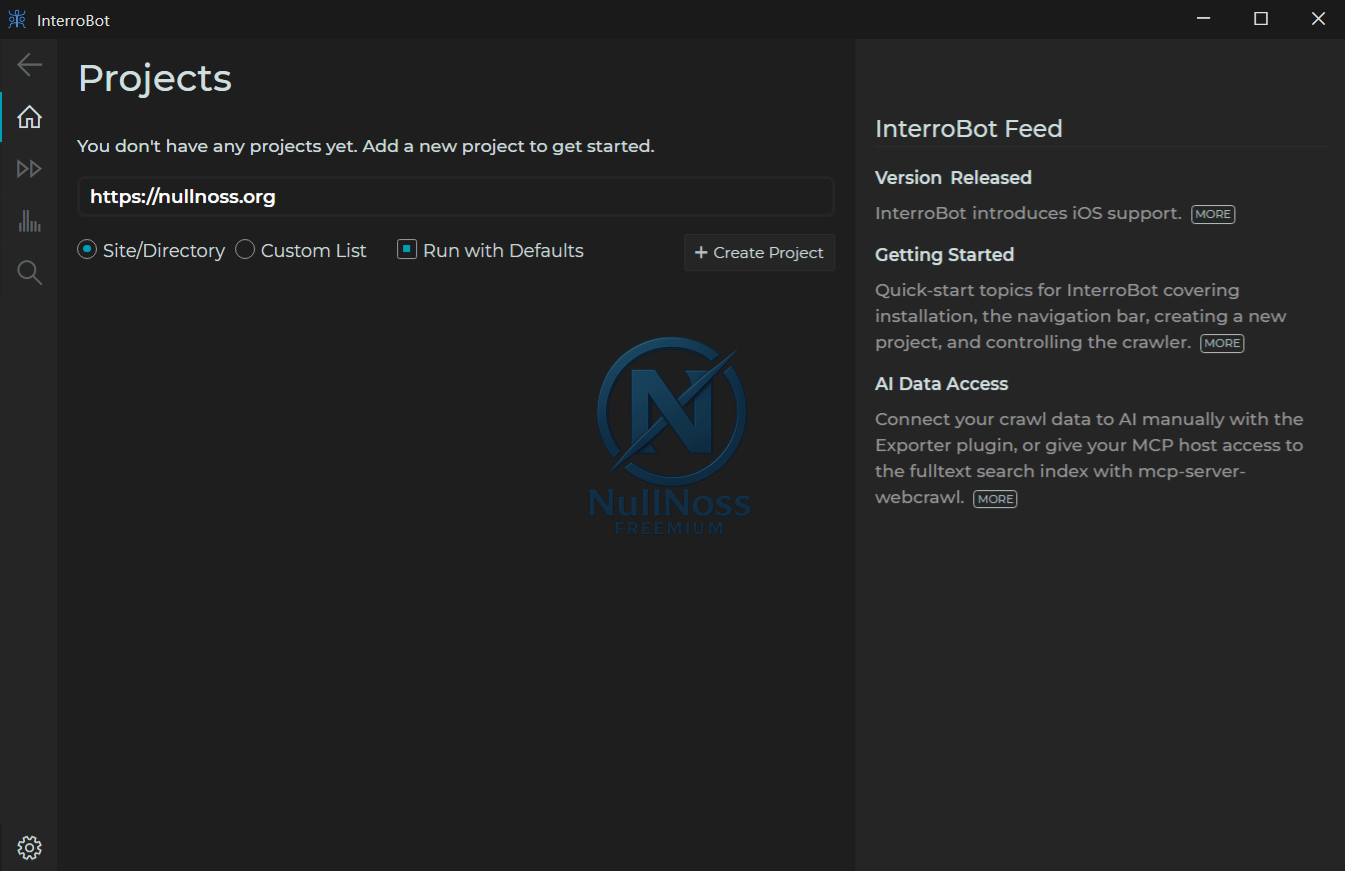Open InterroBot settings via the gear icon
The height and width of the screenshot is (871, 1345).
29,847
